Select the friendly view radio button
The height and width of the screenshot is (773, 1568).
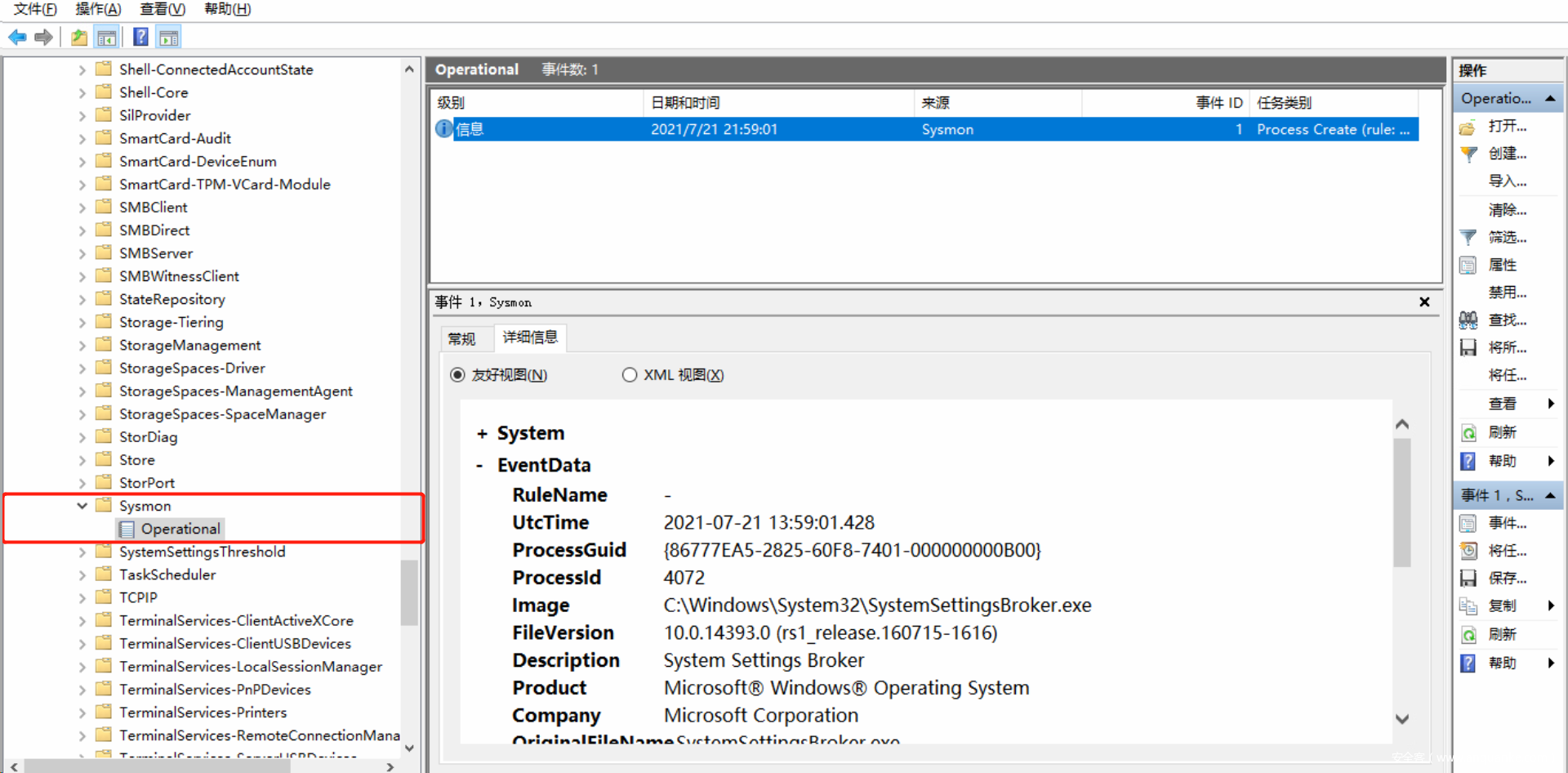[457, 375]
